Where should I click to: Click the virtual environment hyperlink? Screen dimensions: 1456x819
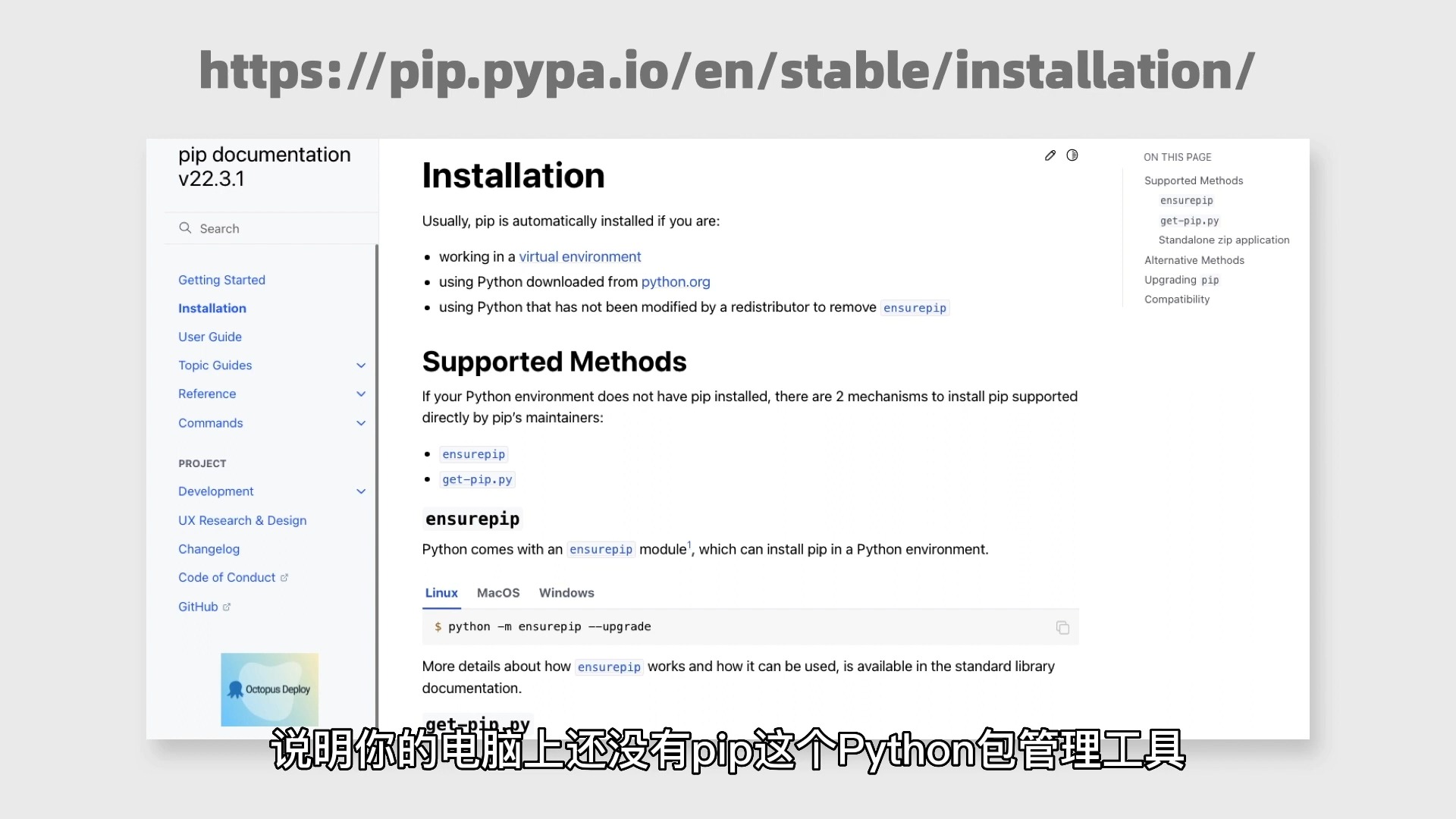(x=581, y=256)
